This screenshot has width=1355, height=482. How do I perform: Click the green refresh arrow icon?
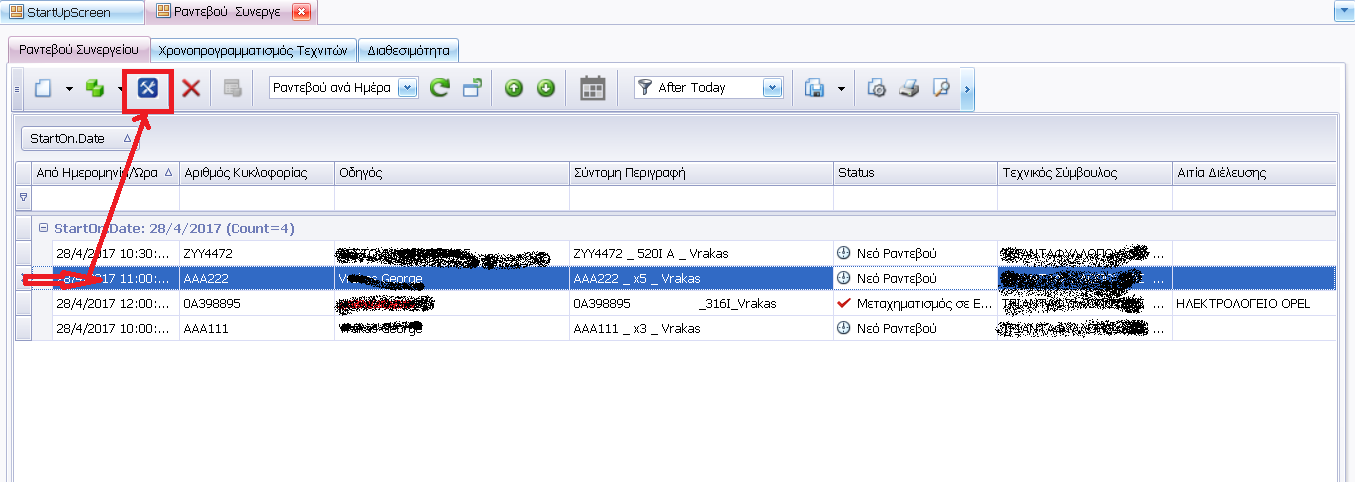point(440,88)
